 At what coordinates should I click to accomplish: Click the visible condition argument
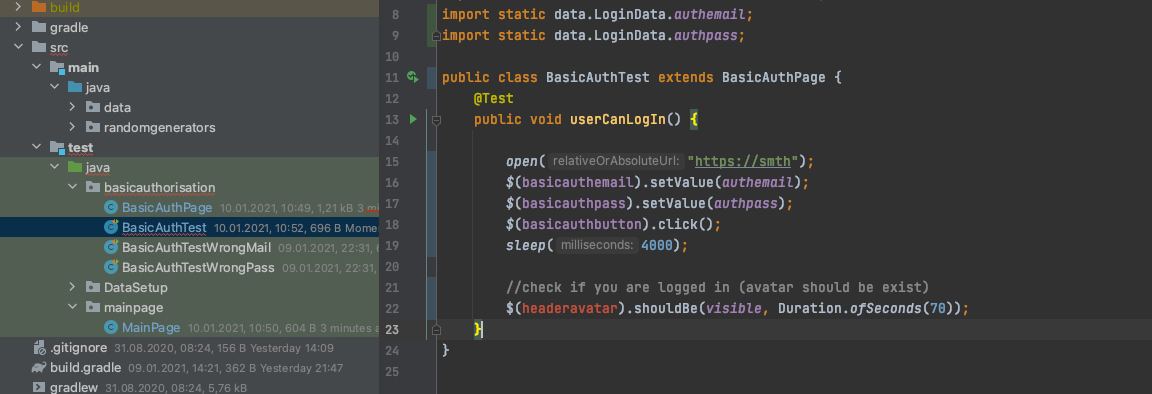click(733, 308)
